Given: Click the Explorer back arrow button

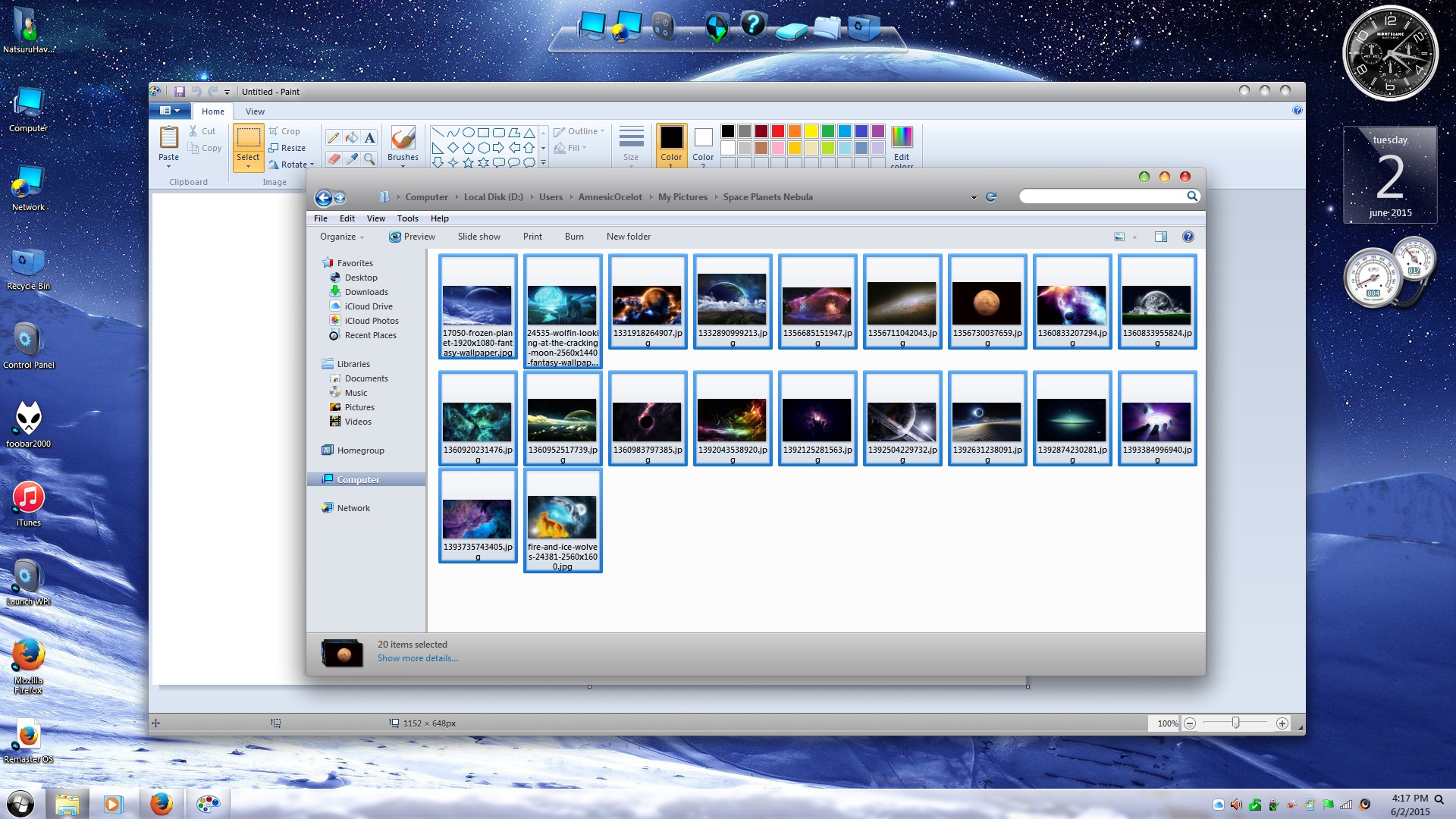Looking at the screenshot, I should click(x=323, y=198).
